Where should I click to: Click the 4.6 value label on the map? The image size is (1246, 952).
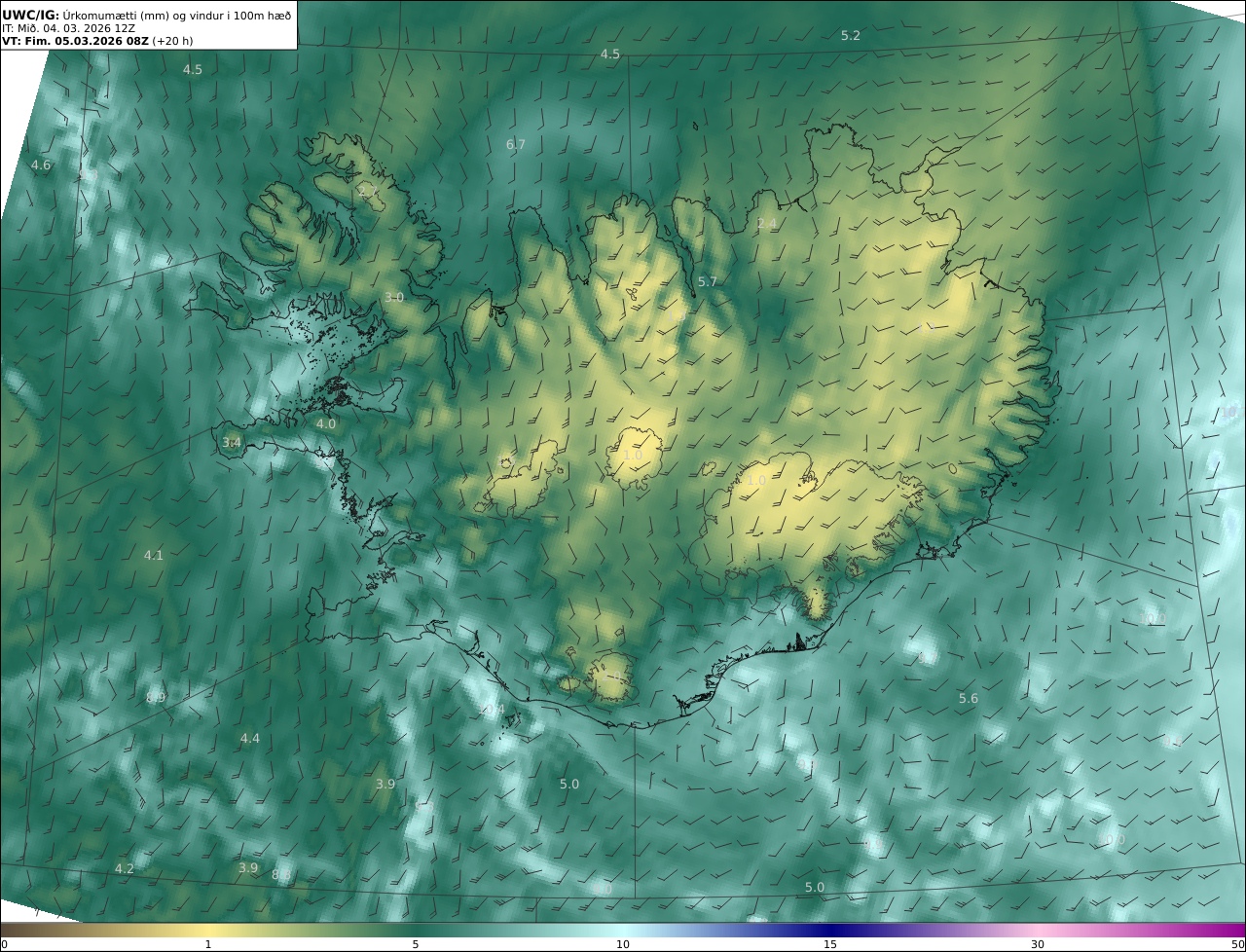coord(41,165)
